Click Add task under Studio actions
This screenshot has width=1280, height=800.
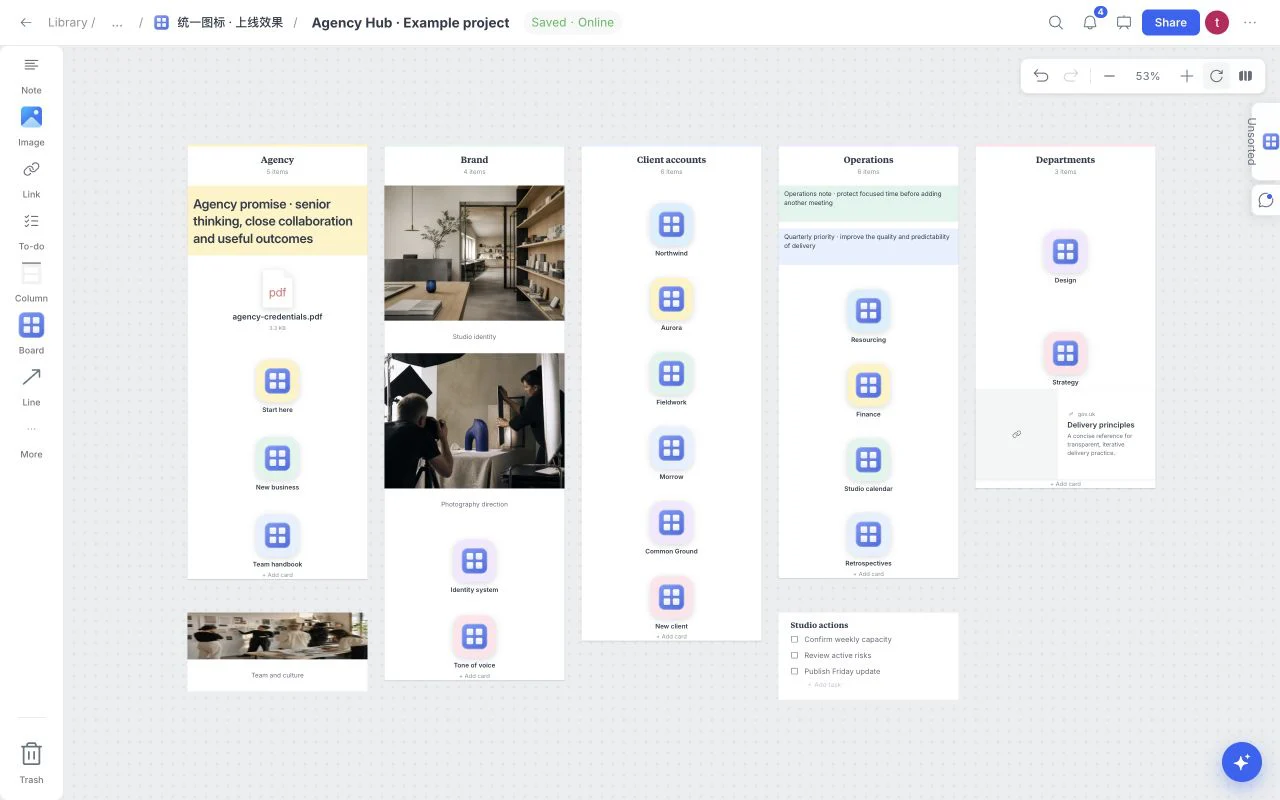827,685
